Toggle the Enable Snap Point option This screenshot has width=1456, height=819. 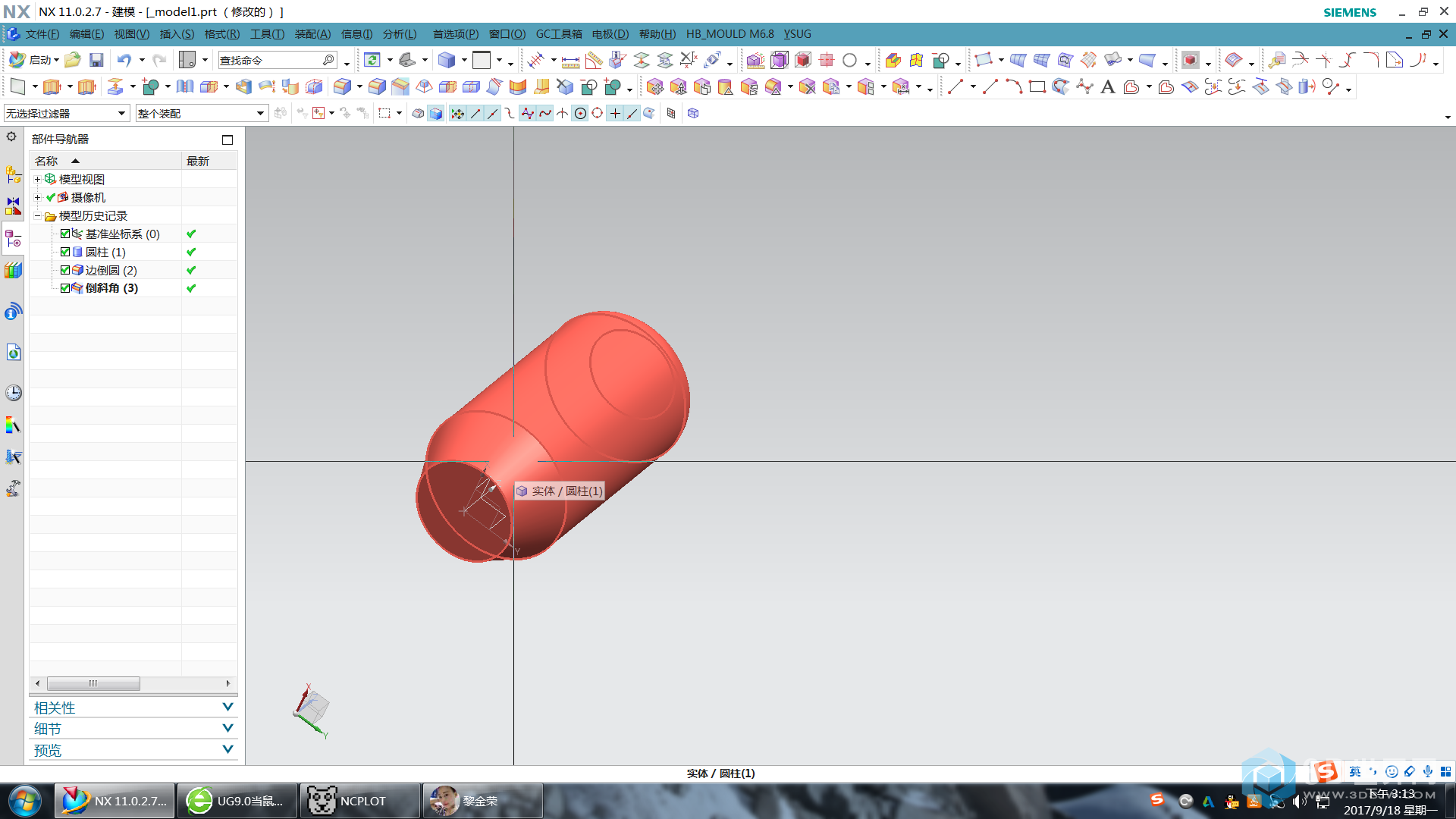click(457, 114)
